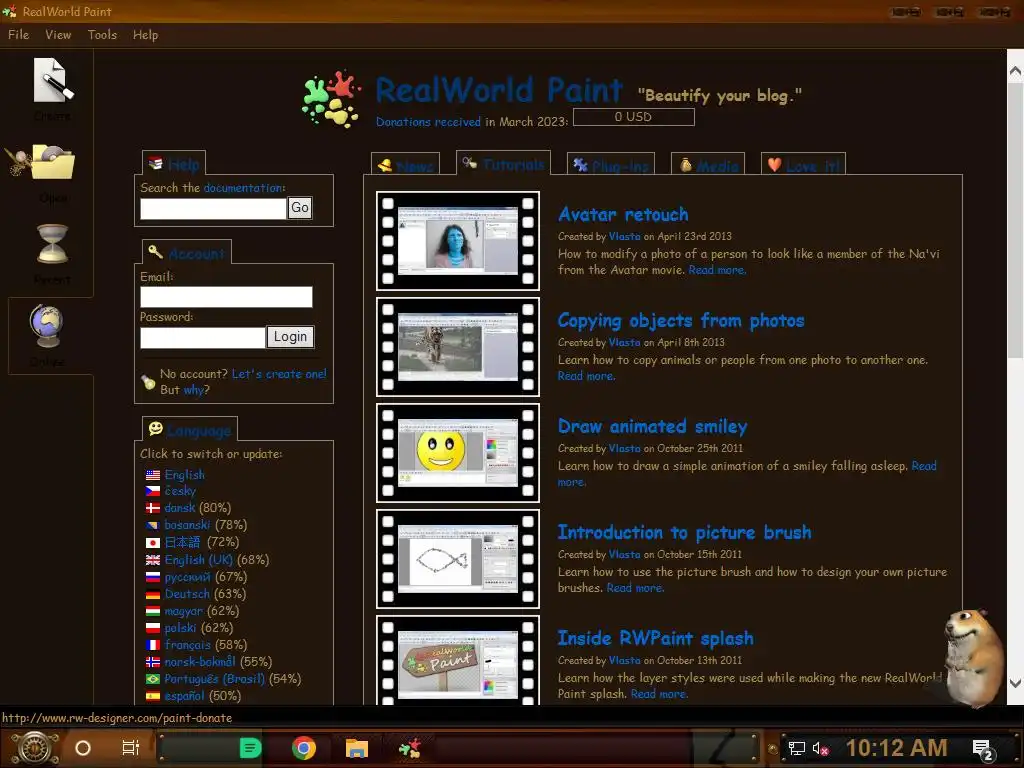Open the tiger photo tutorial thumbnail
Viewport: 1024px width, 768px height.
point(458,347)
